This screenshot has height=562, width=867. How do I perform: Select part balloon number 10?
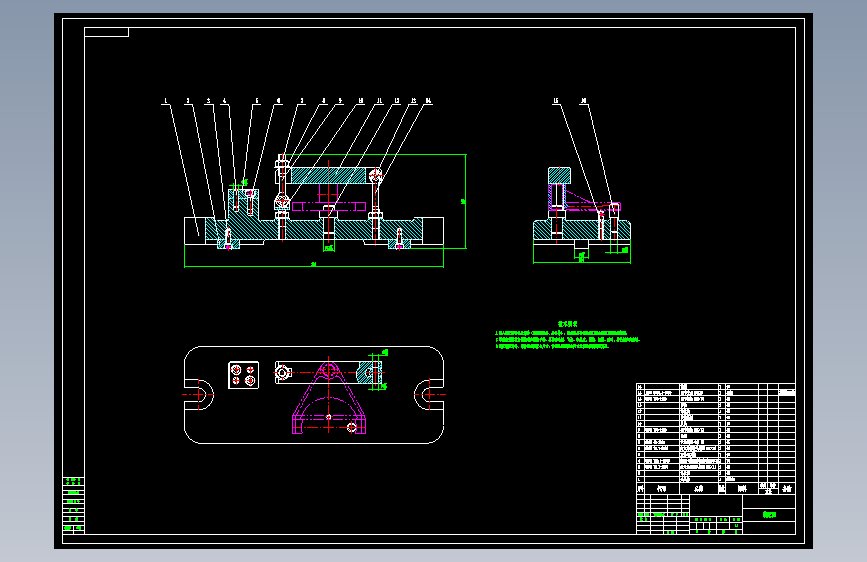[361, 101]
